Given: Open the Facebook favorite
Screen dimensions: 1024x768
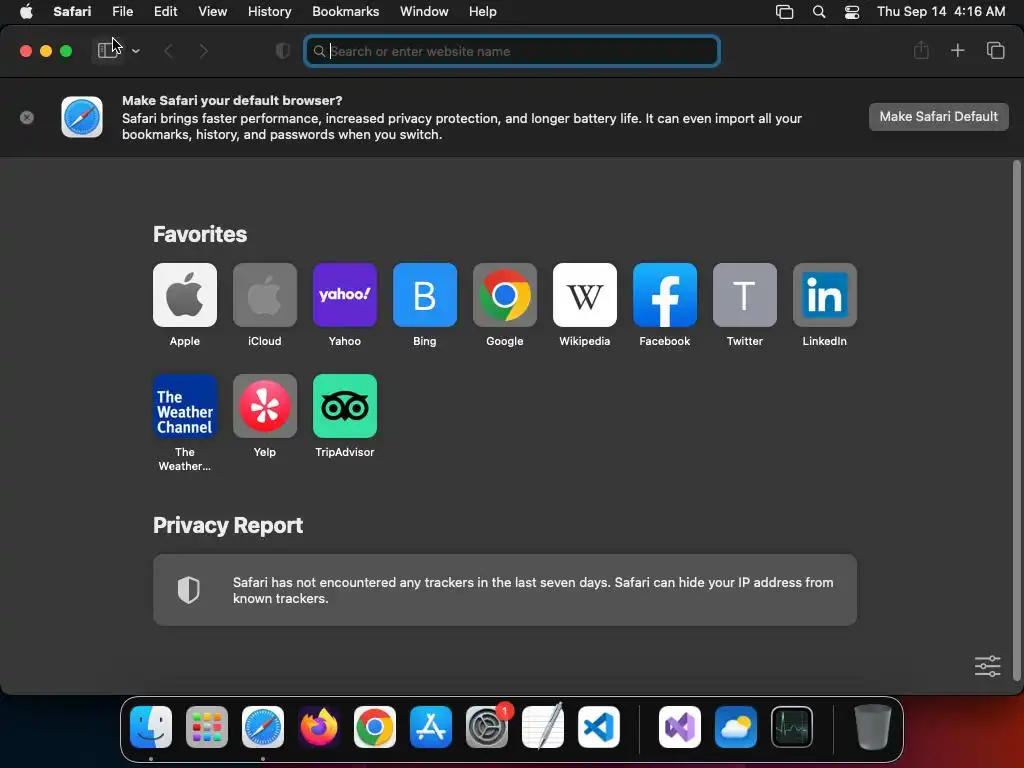Looking at the screenshot, I should pyautogui.click(x=665, y=295).
